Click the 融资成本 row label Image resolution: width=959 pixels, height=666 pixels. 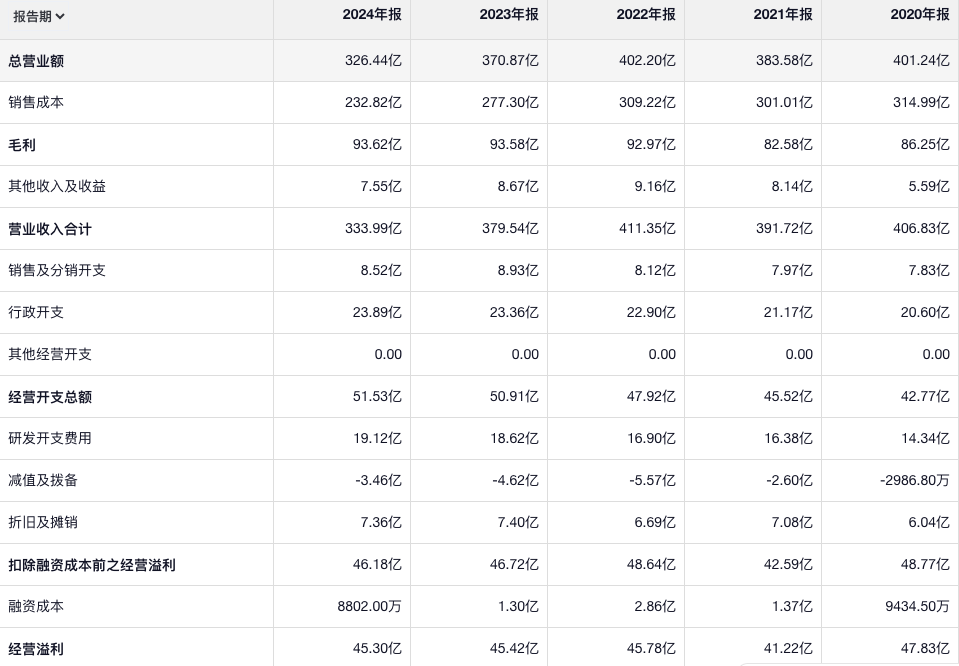(x=36, y=607)
